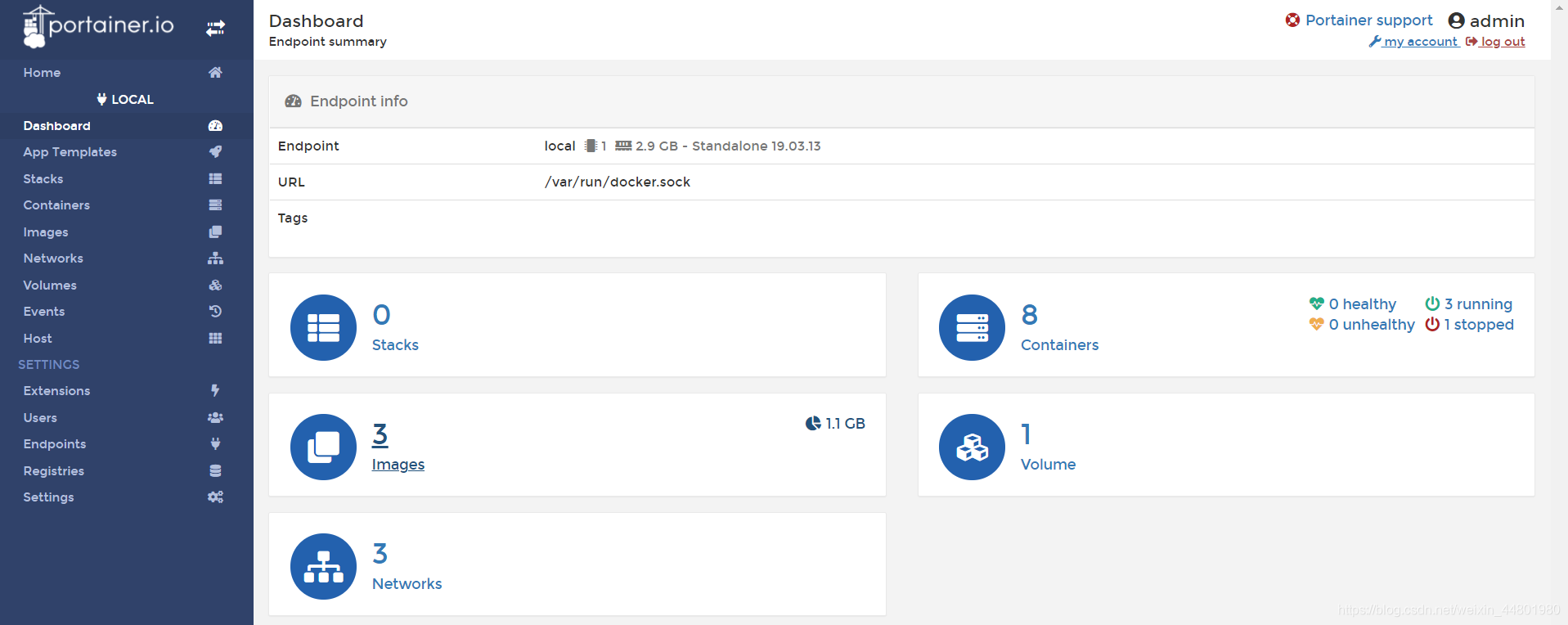This screenshot has width=1568, height=625.
Task: Click the Stacks list icon in sidebar
Action: (x=215, y=178)
